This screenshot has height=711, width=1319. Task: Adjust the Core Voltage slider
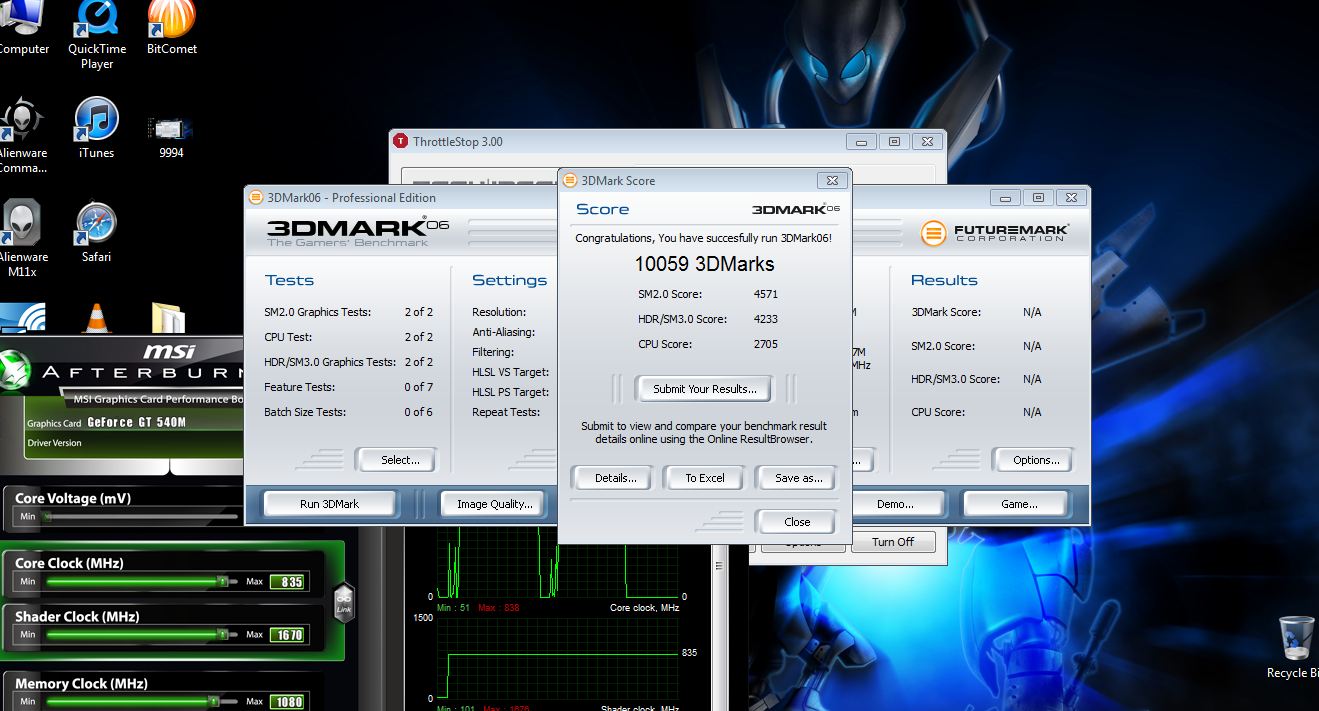tap(140, 517)
